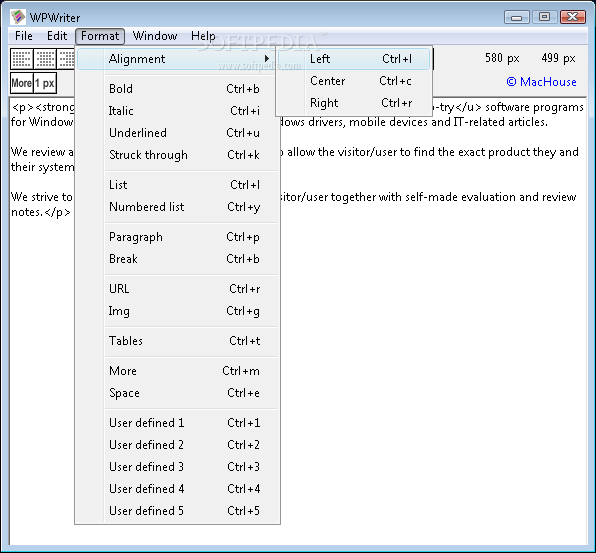
Task: Minimize the WPWriter window
Action: (516, 17)
